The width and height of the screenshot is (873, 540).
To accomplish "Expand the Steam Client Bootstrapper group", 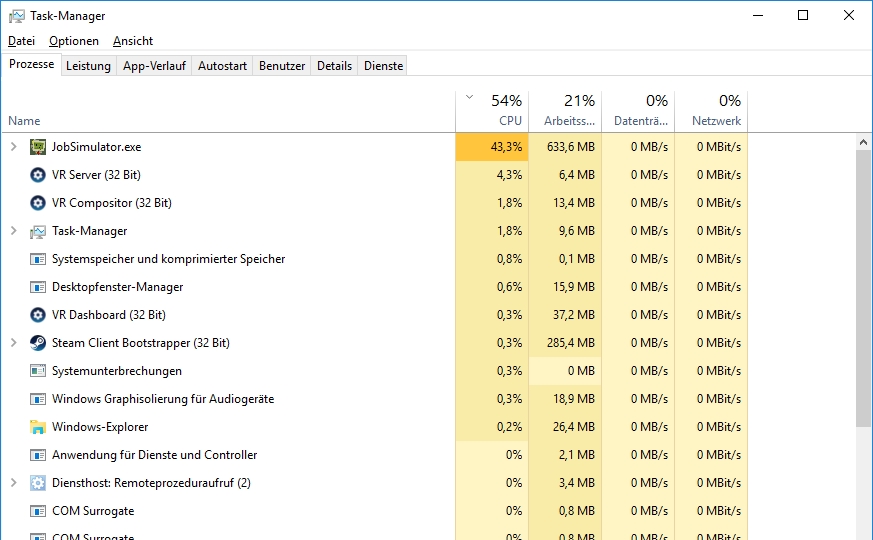I will (x=14, y=343).
